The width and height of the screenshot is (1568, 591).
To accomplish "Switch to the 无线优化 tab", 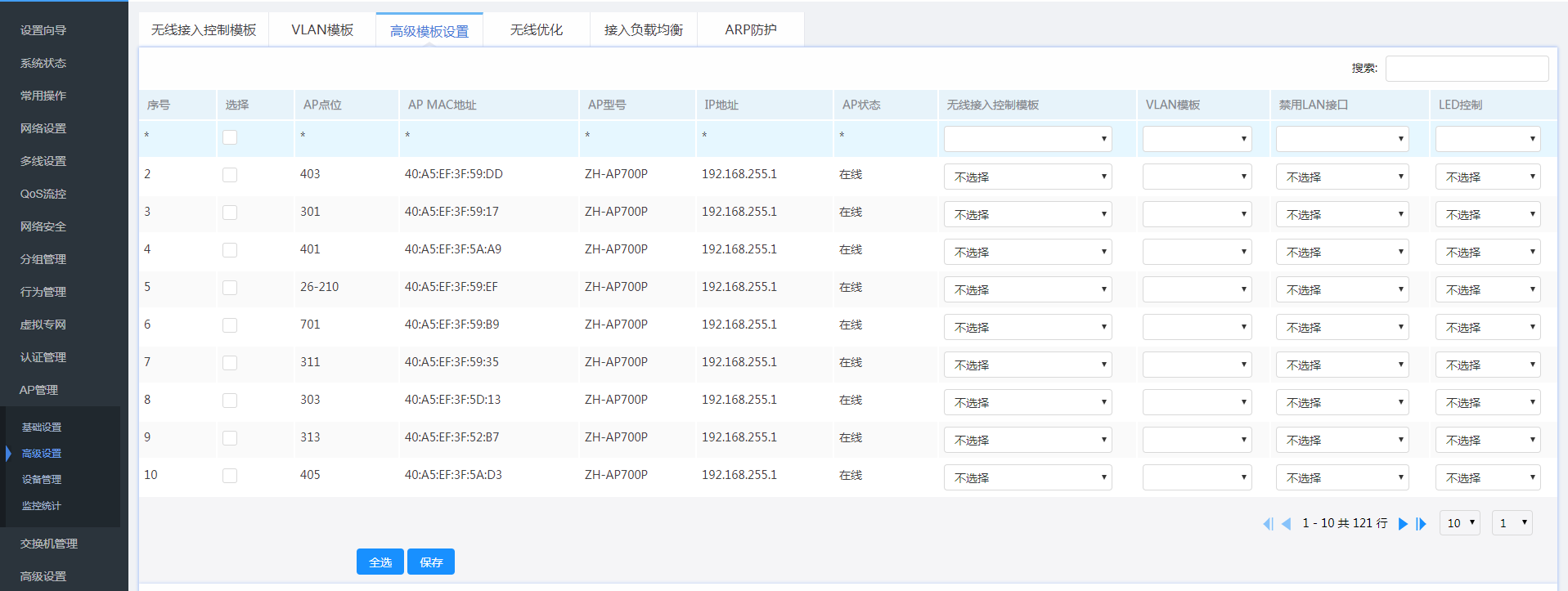I will (x=536, y=30).
